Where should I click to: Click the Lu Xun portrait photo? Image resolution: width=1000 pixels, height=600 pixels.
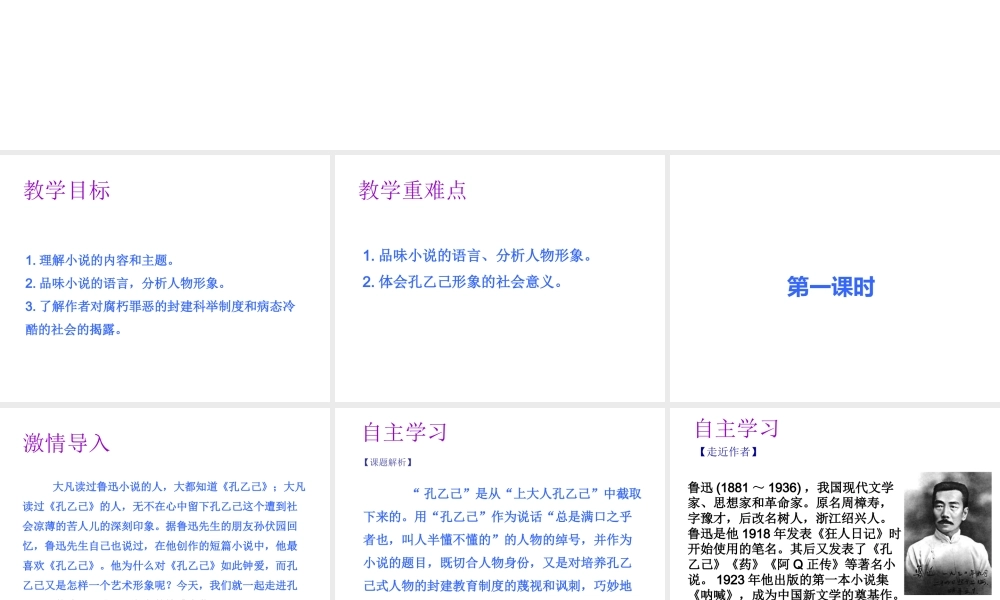[948, 533]
